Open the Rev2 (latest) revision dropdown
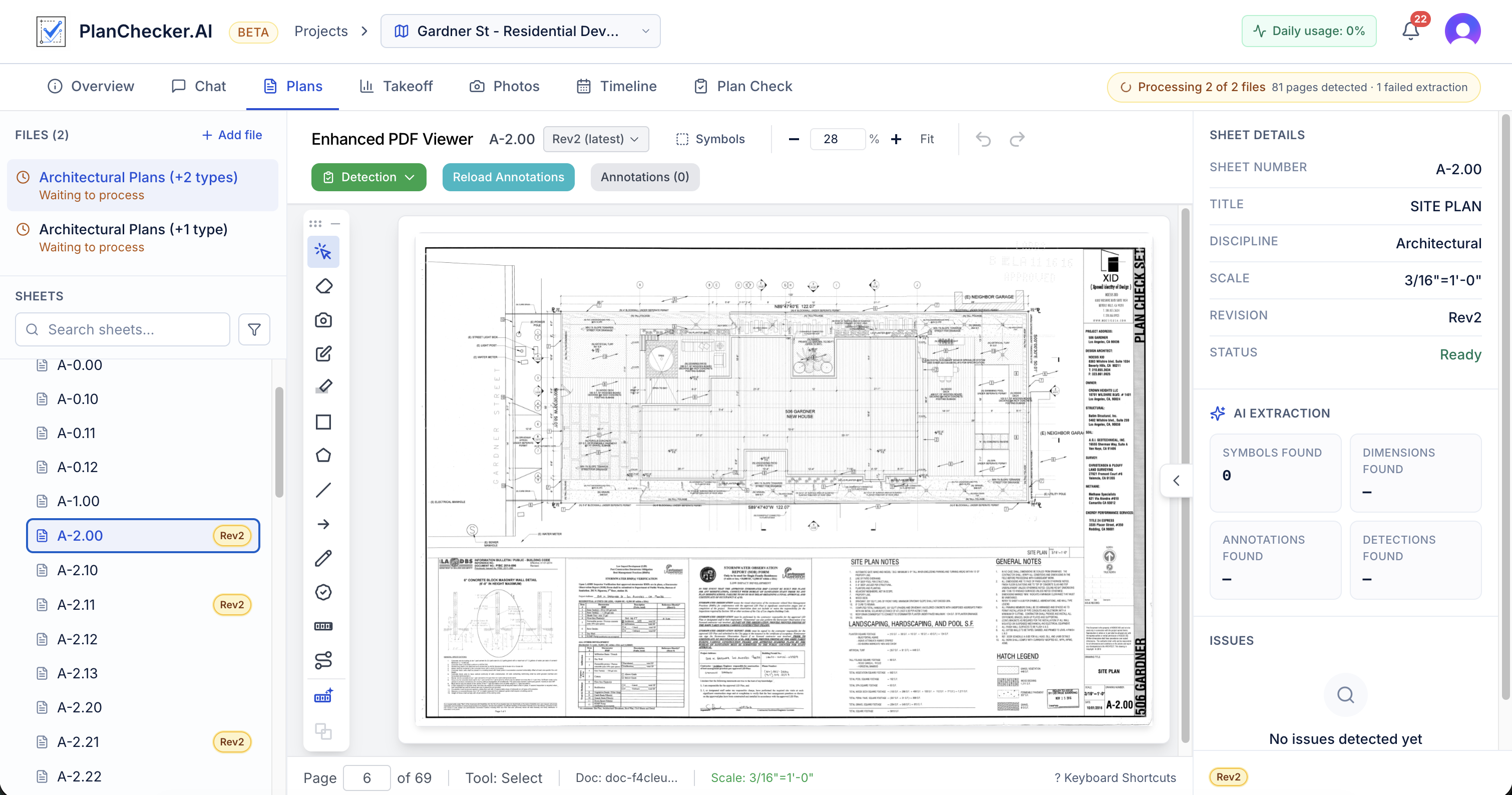The height and width of the screenshot is (795, 1512). click(596, 139)
